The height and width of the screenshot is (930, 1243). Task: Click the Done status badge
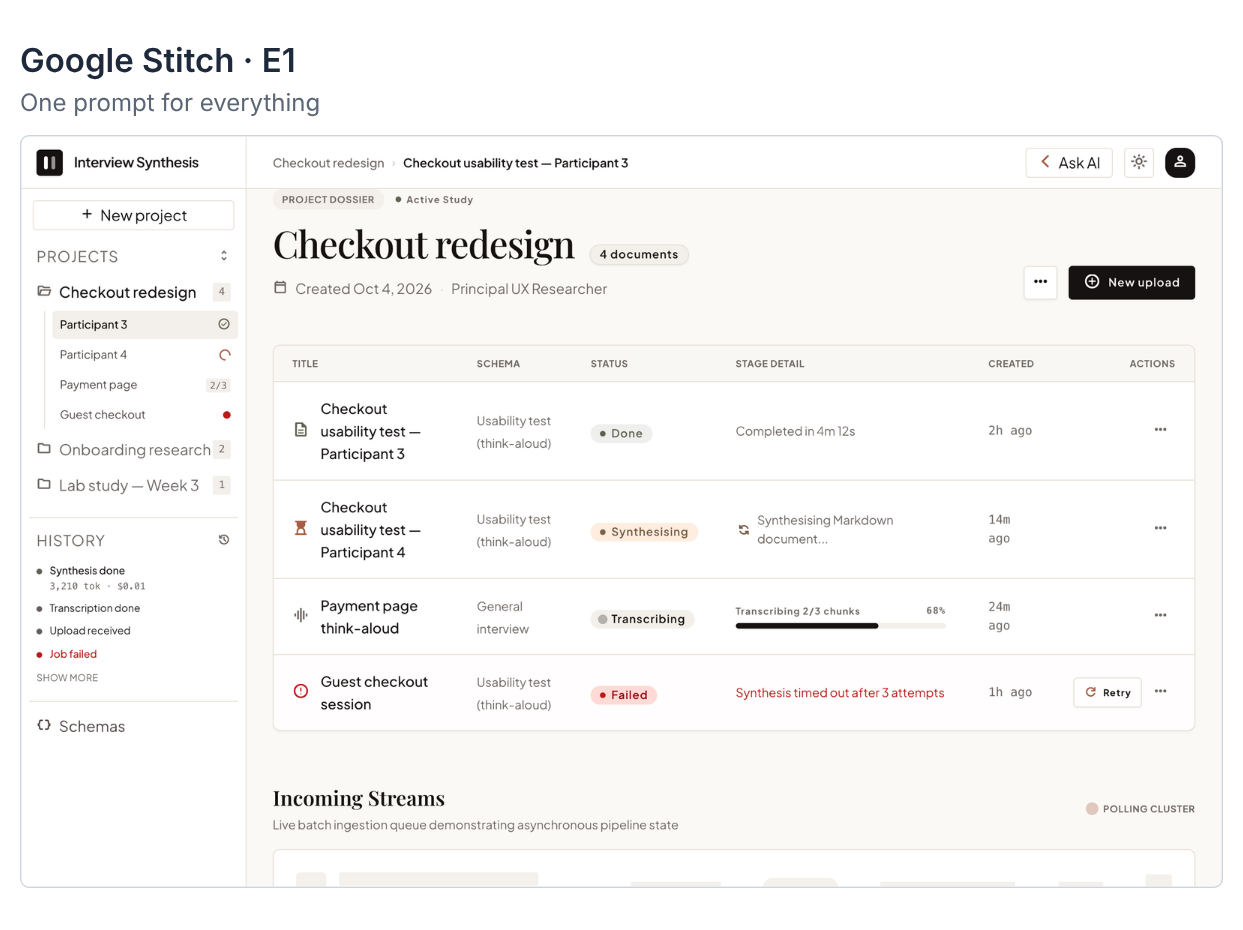(621, 433)
